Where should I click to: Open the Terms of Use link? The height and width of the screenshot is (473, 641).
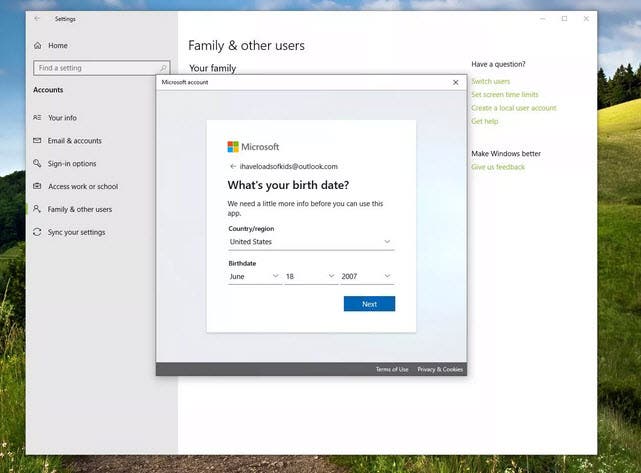(392, 369)
